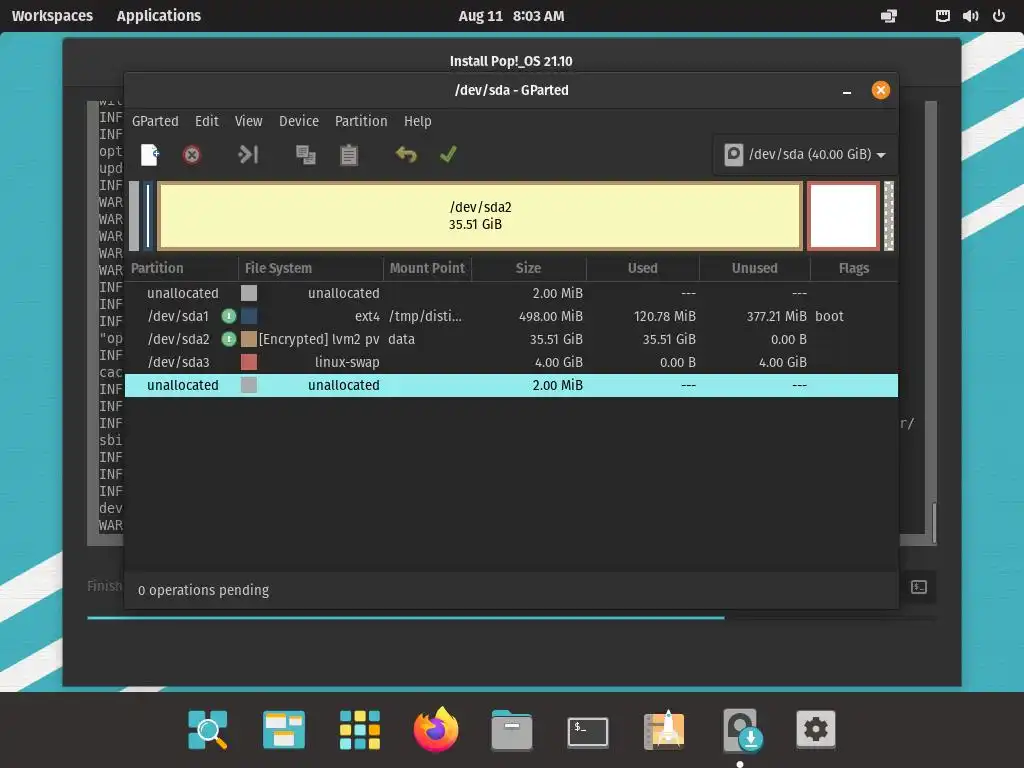
Task: Open the Applications menu in the top bar
Action: coord(159,16)
